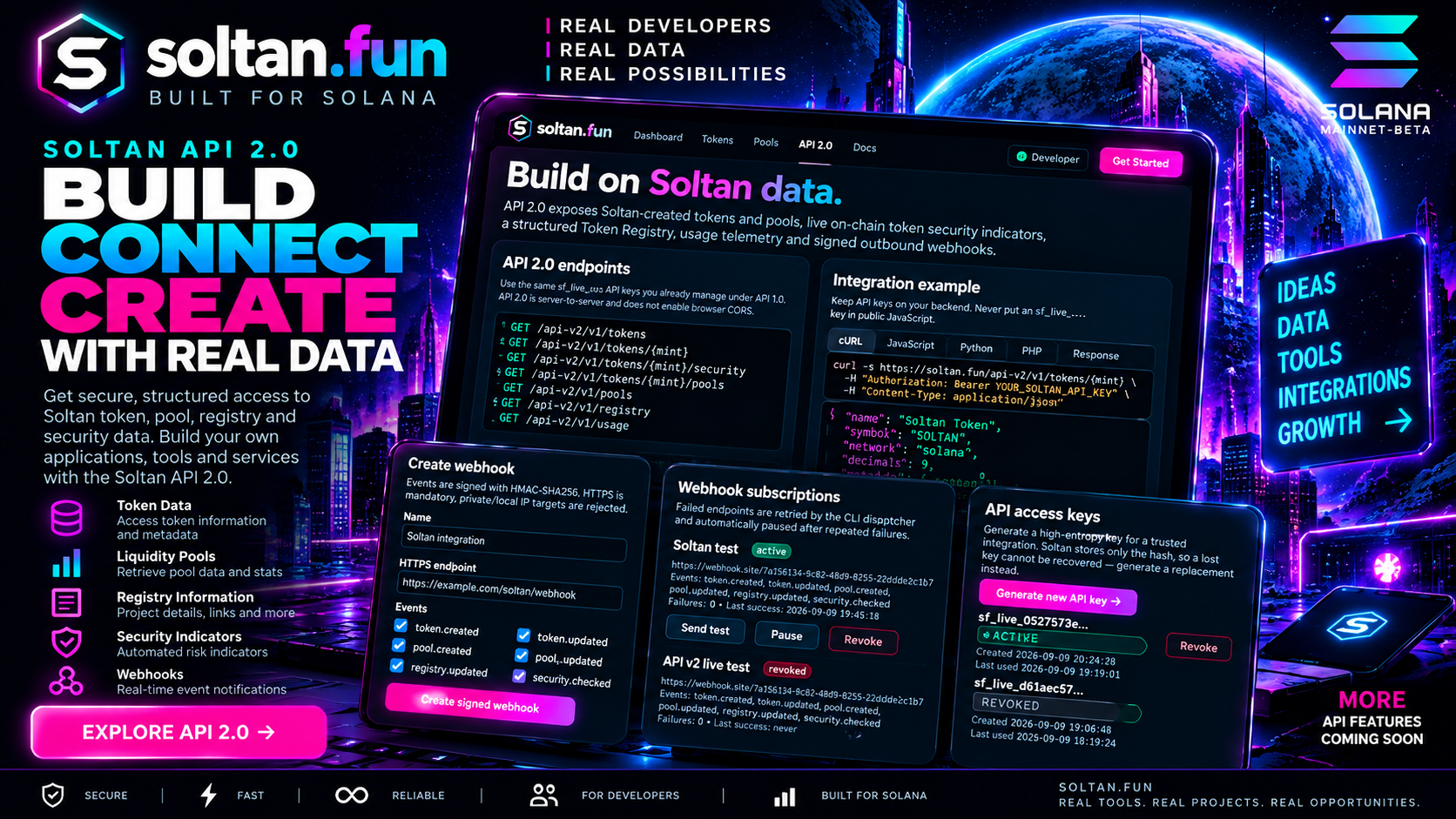Click the MORE API features coming soon text
This screenshot has height=819, width=1456.
pos(1372,718)
